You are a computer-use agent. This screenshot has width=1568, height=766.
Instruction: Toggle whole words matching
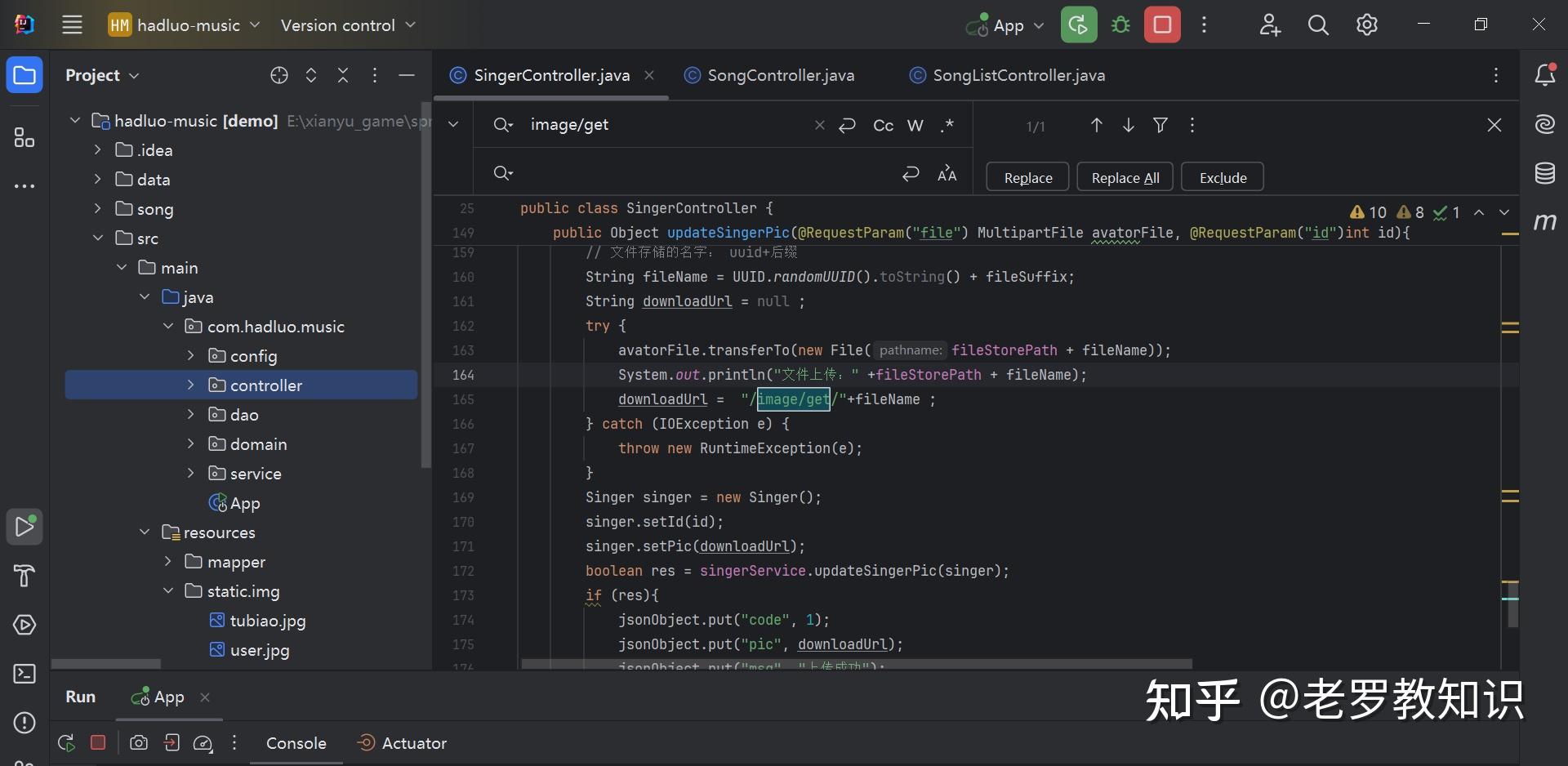(915, 125)
